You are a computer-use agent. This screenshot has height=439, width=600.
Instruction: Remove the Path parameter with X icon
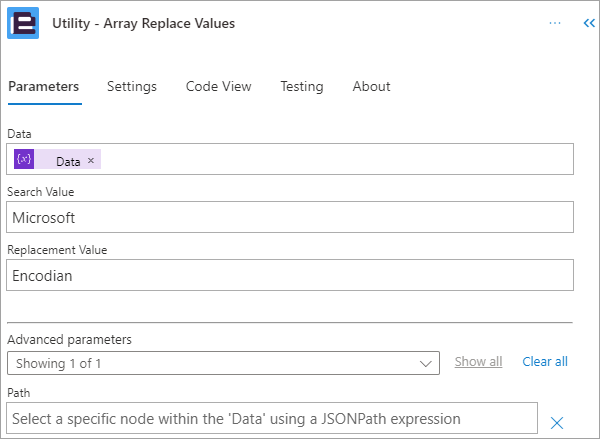pos(557,423)
